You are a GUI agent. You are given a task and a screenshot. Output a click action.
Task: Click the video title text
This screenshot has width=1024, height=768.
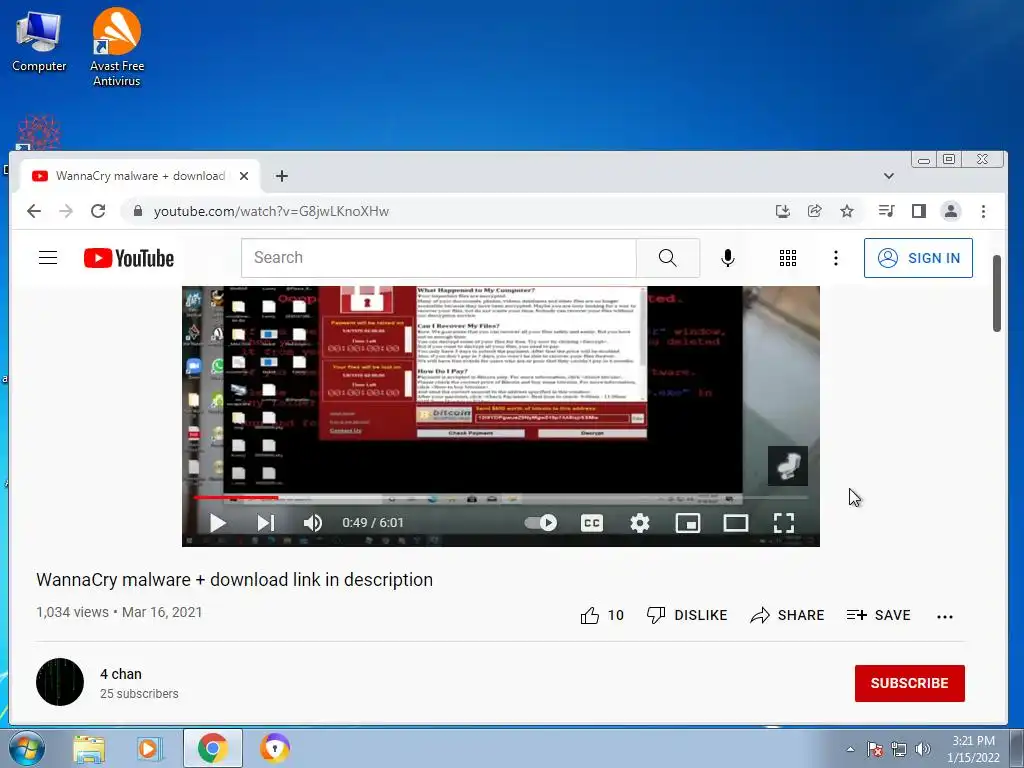234,580
